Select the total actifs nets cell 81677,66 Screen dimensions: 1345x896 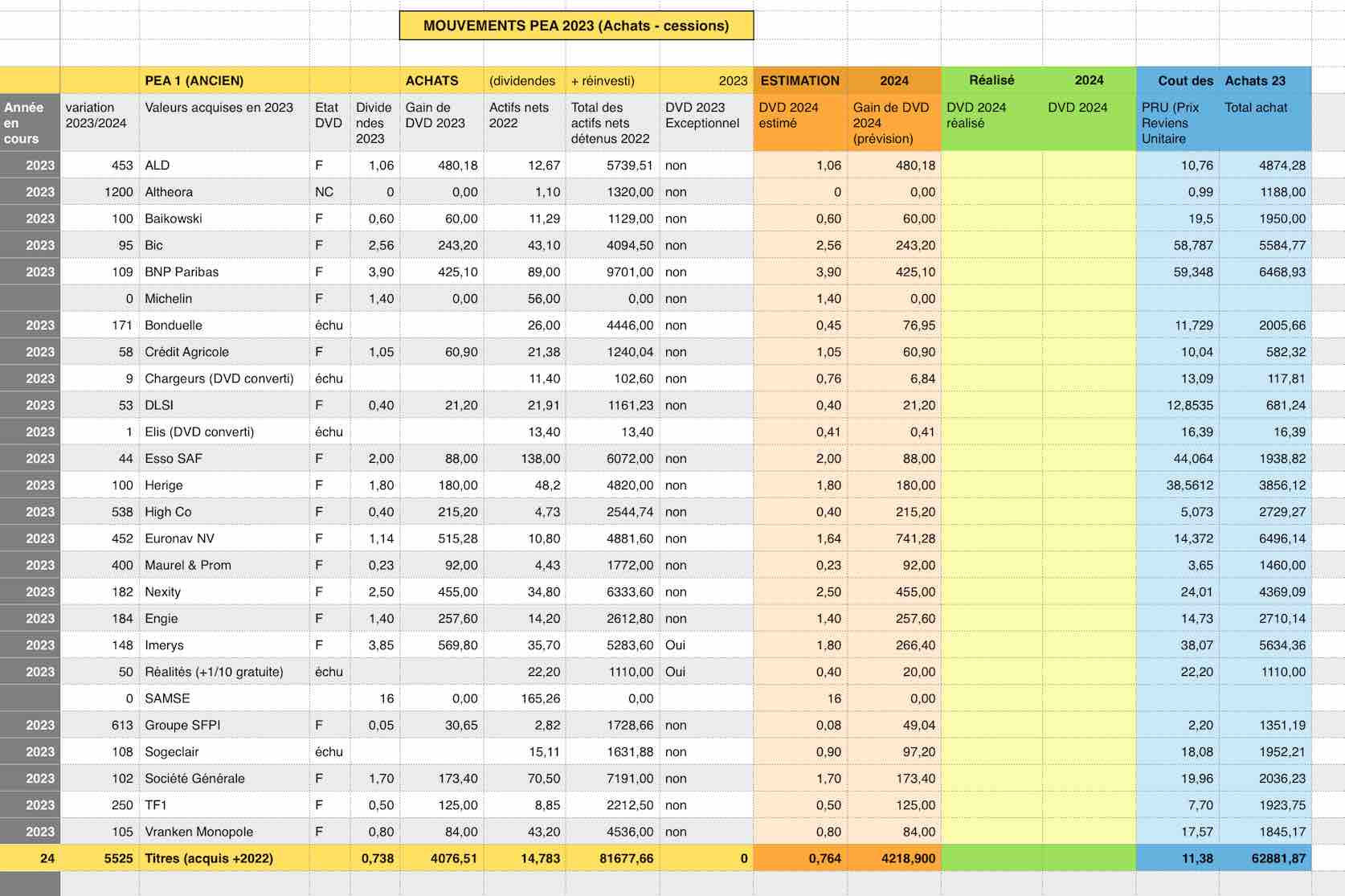tap(612, 858)
